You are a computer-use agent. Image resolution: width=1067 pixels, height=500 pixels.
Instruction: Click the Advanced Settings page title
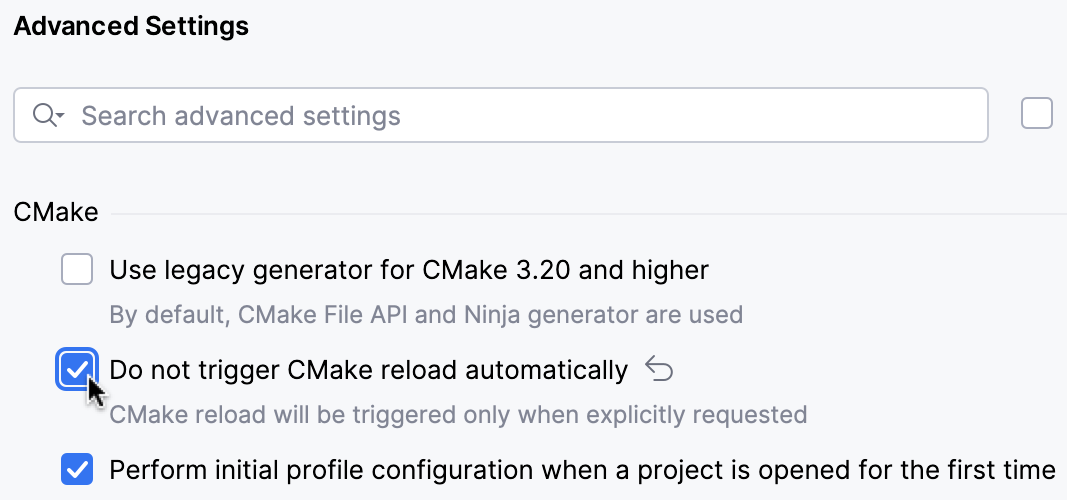click(x=131, y=27)
